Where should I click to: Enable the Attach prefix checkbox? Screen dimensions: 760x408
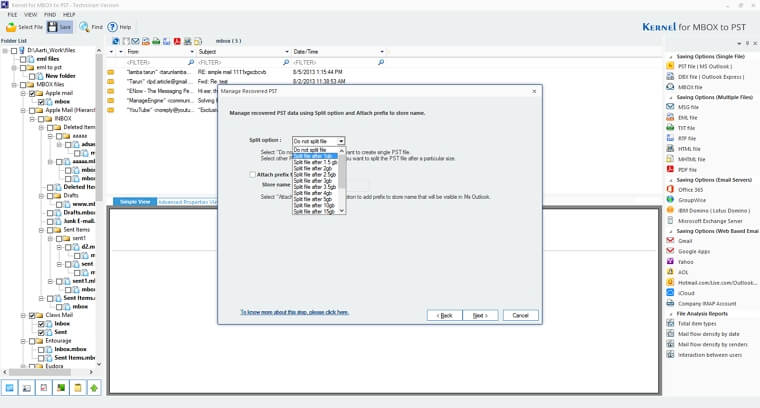[x=253, y=174]
